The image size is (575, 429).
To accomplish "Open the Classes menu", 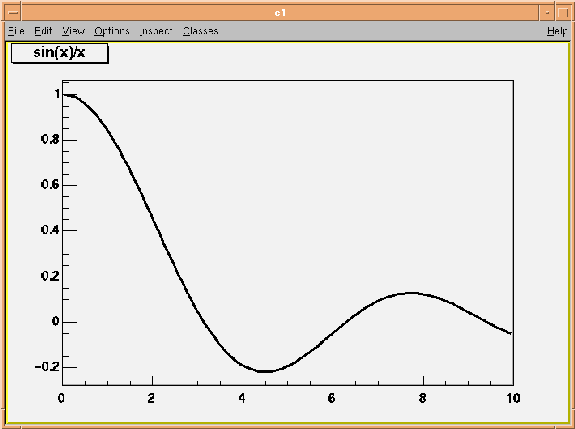I will point(201,31).
